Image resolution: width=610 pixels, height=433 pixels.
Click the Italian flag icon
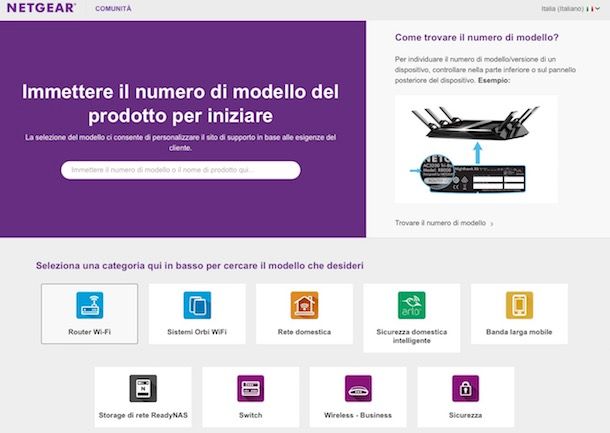[590, 9]
